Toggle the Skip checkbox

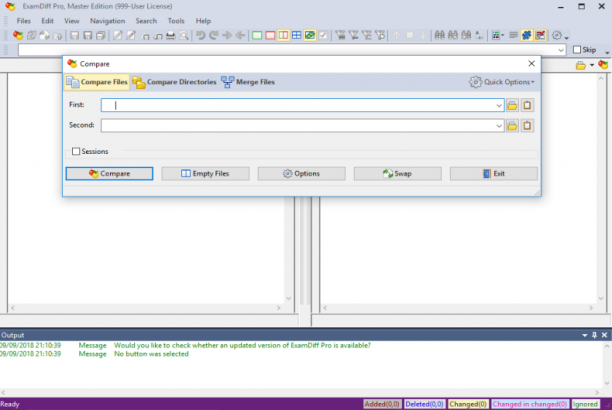coord(577,50)
